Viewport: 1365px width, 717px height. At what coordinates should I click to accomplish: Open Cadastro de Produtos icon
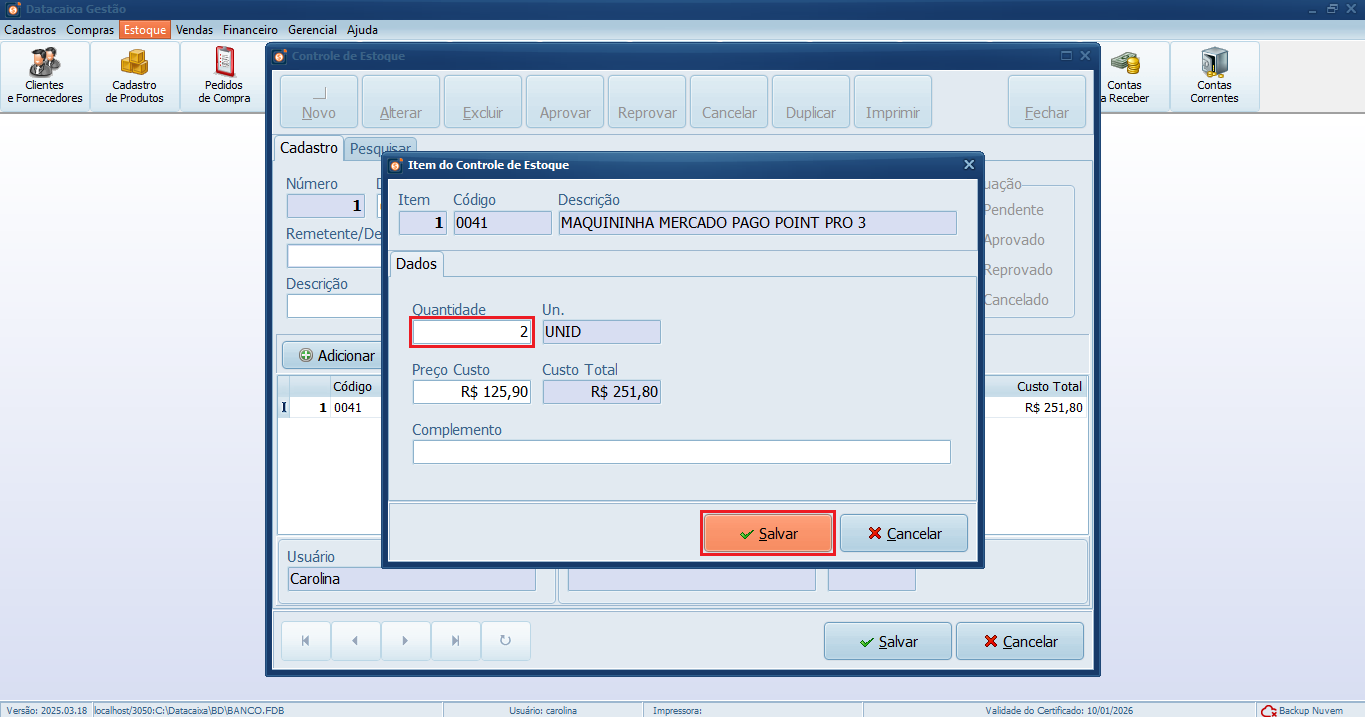pyautogui.click(x=135, y=76)
